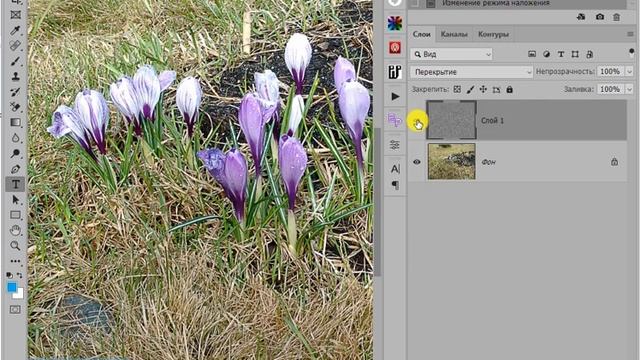The width and height of the screenshot is (640, 360).
Task: Open the Character panel icon
Action: pos(395,169)
